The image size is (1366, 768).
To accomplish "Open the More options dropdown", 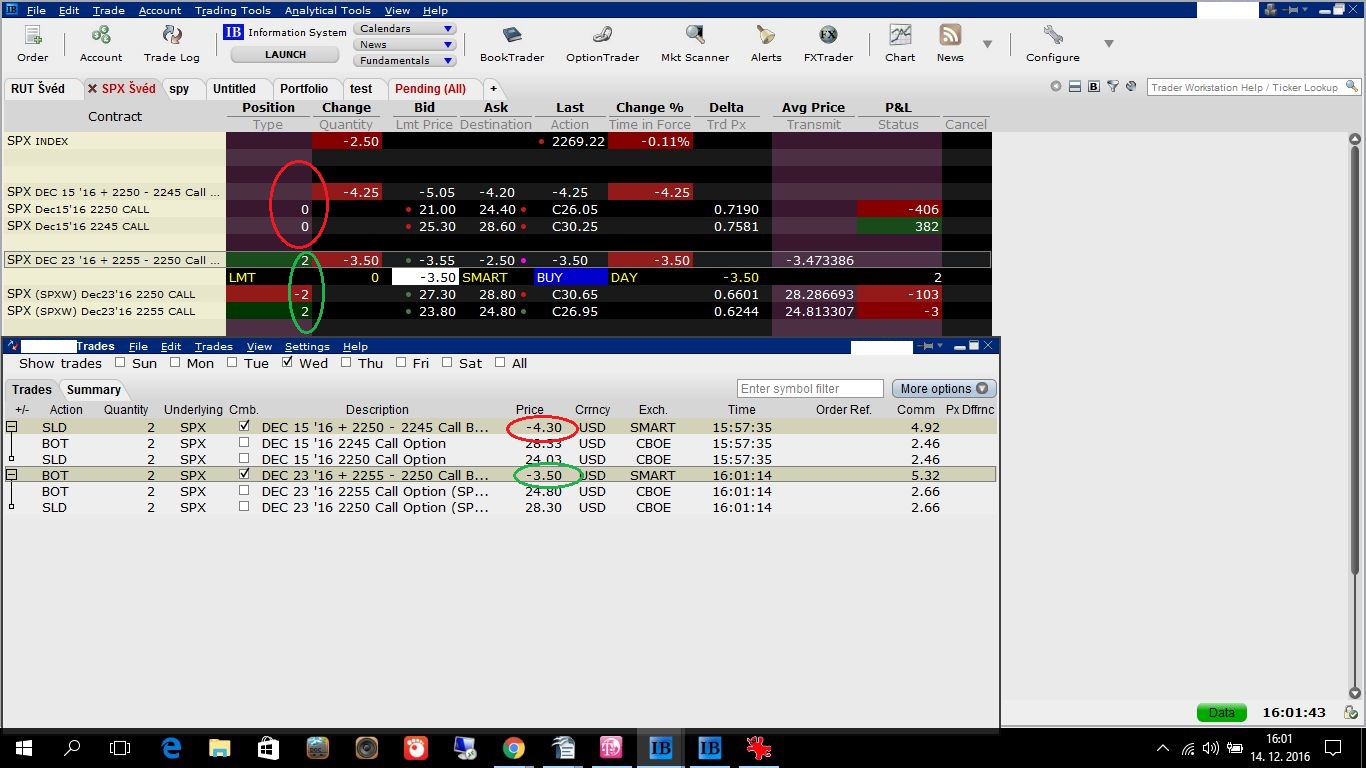I will [945, 389].
